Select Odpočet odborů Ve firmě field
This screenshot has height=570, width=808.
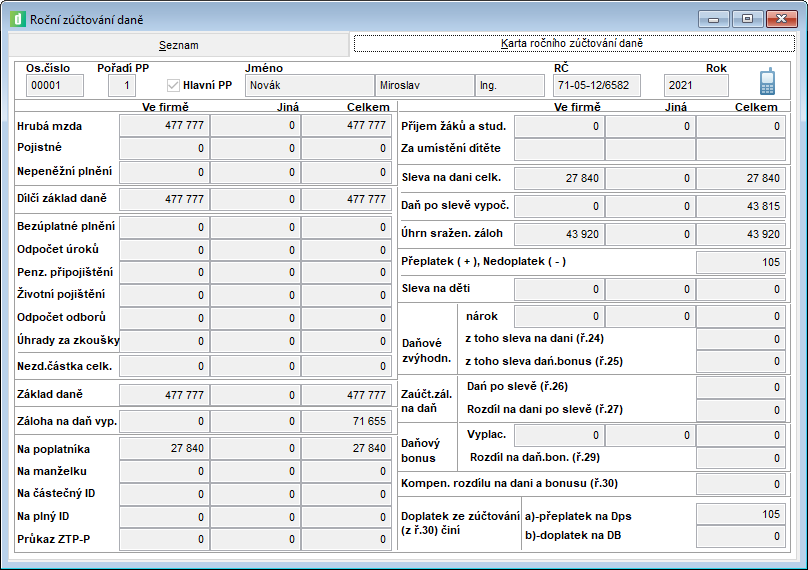164,318
